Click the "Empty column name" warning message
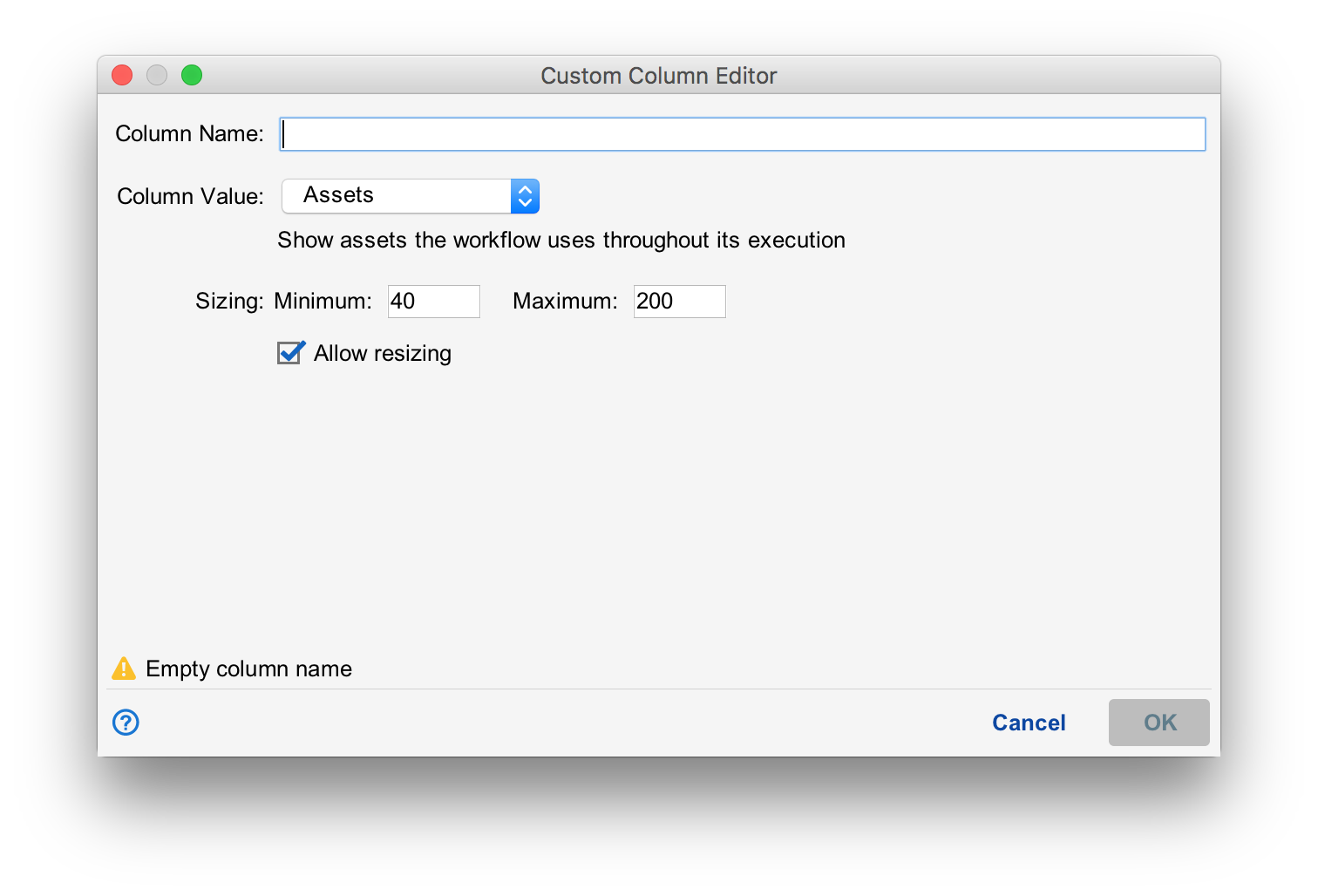This screenshot has height=896, width=1318. [249, 669]
